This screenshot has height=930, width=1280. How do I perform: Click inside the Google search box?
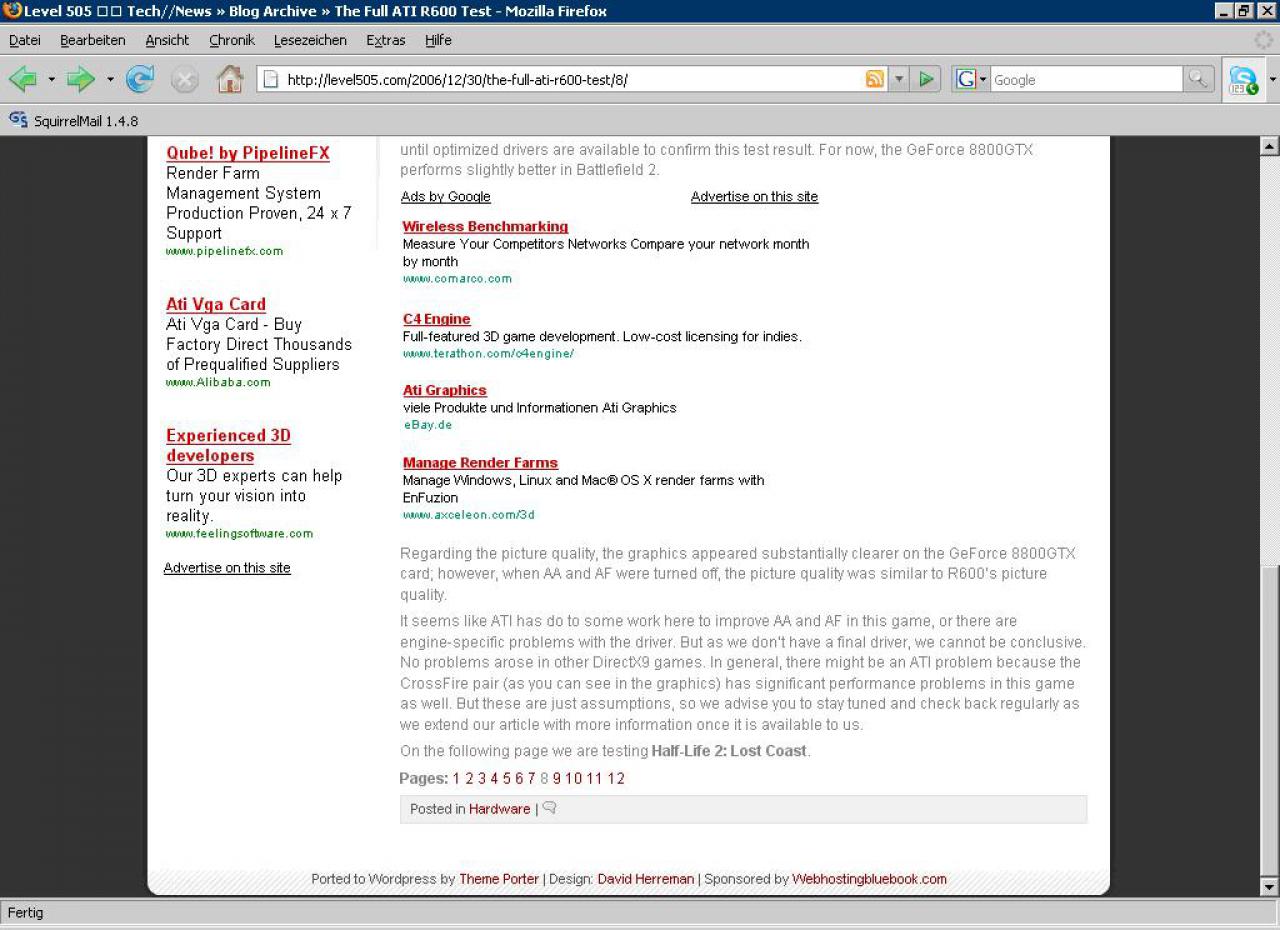tap(1086, 79)
